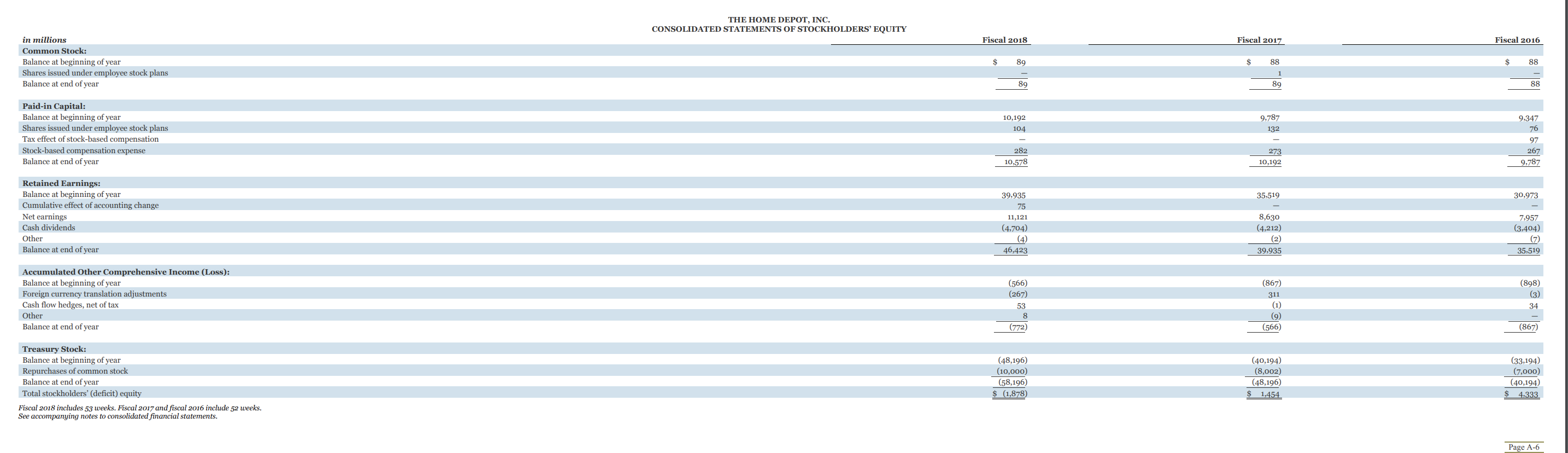Click AOCI ending balance (772)

[1019, 327]
